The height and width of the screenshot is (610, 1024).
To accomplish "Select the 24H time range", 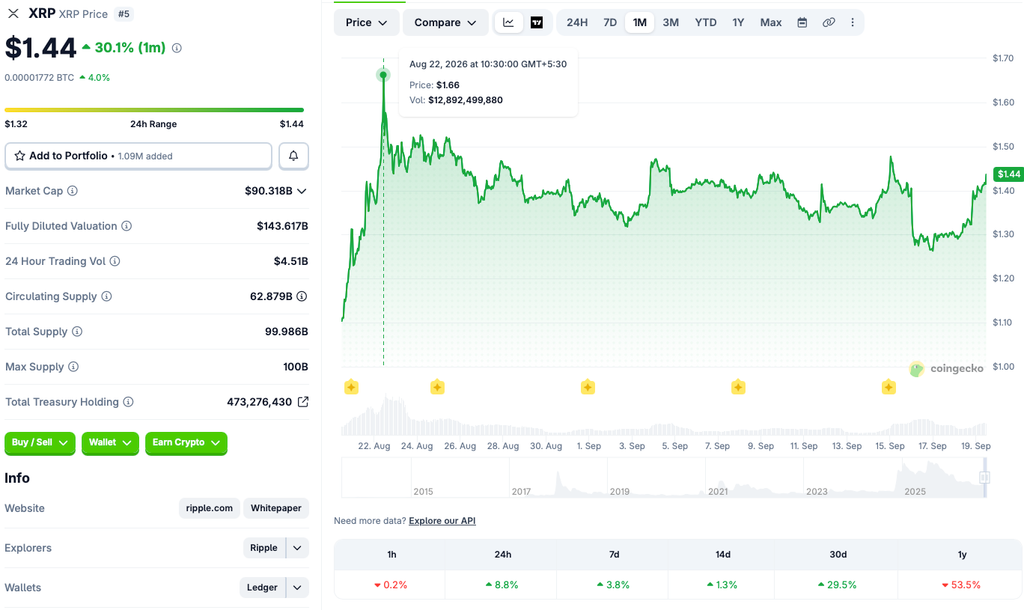I will tap(577, 22).
